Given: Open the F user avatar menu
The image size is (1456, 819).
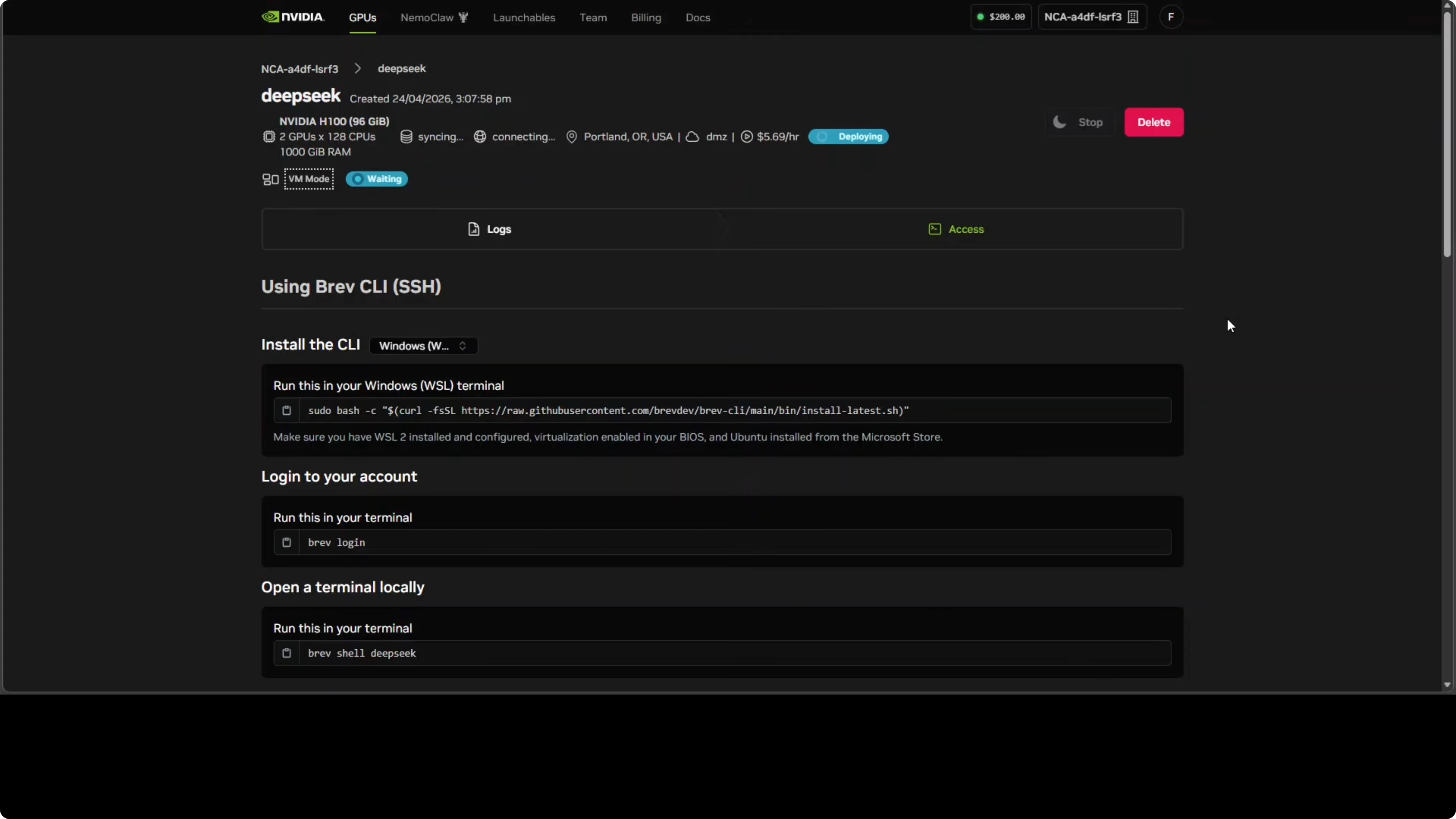Looking at the screenshot, I should click(1171, 17).
